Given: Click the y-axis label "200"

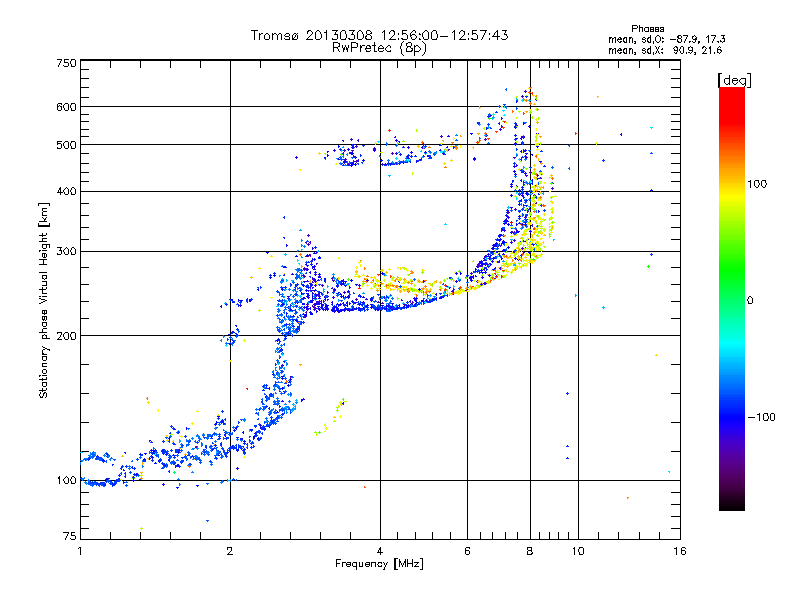Looking at the screenshot, I should tap(66, 336).
